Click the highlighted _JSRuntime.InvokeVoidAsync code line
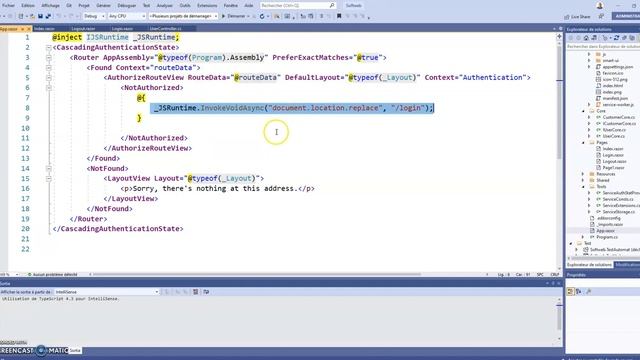Image resolution: width=640 pixels, height=360 pixels. coord(292,108)
